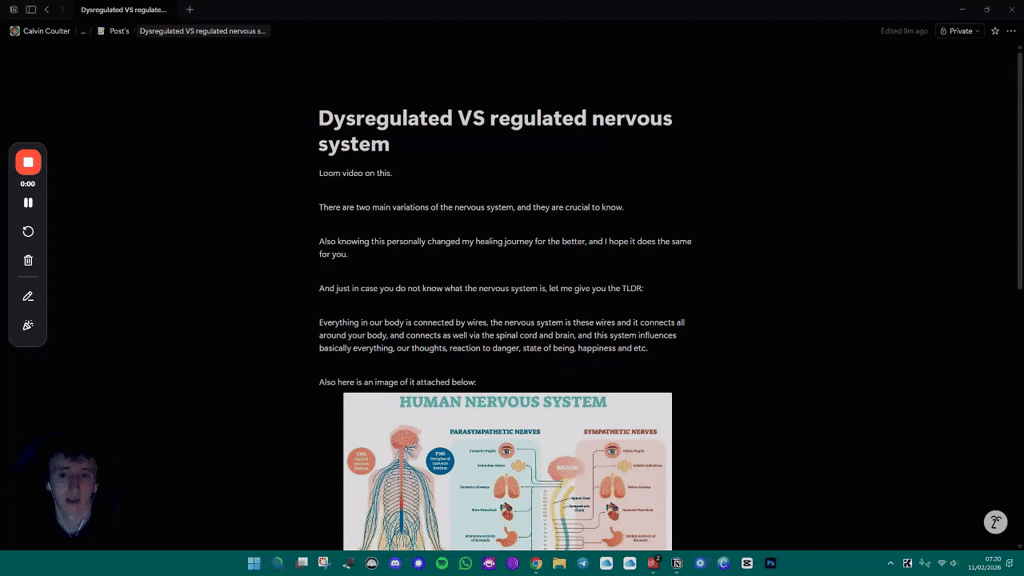This screenshot has height=576, width=1024.
Task: Restart the Loom recording from the control bar
Action: tap(28, 231)
